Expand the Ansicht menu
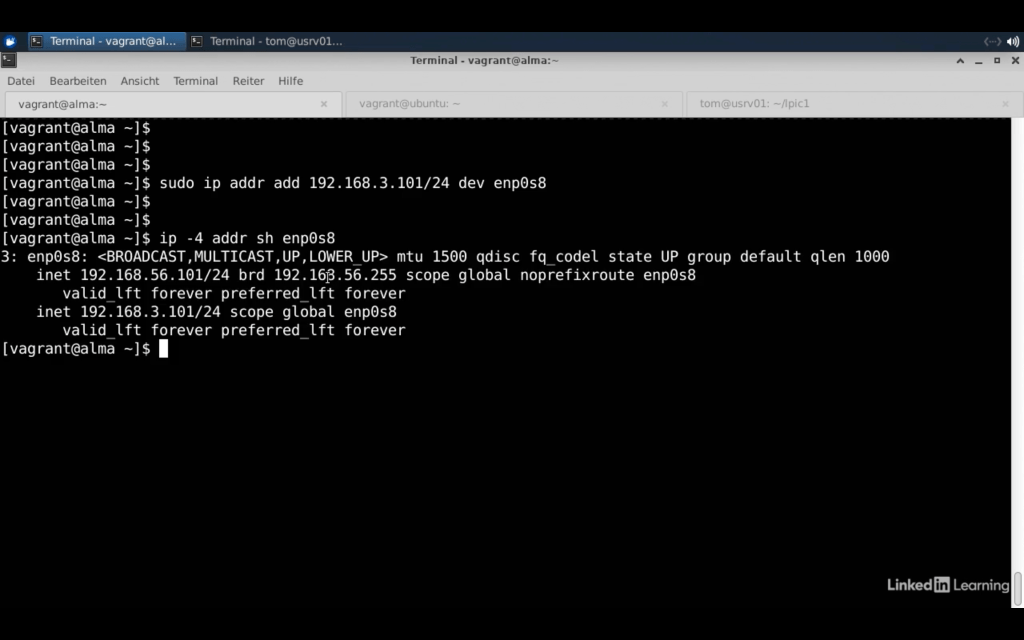Image resolution: width=1024 pixels, height=640 pixels. click(140, 81)
